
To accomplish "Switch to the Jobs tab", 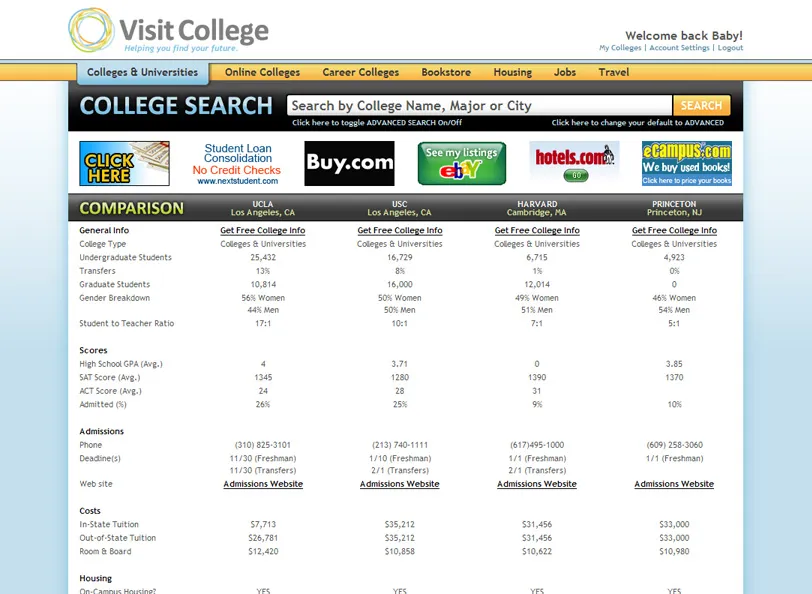I will [565, 73].
